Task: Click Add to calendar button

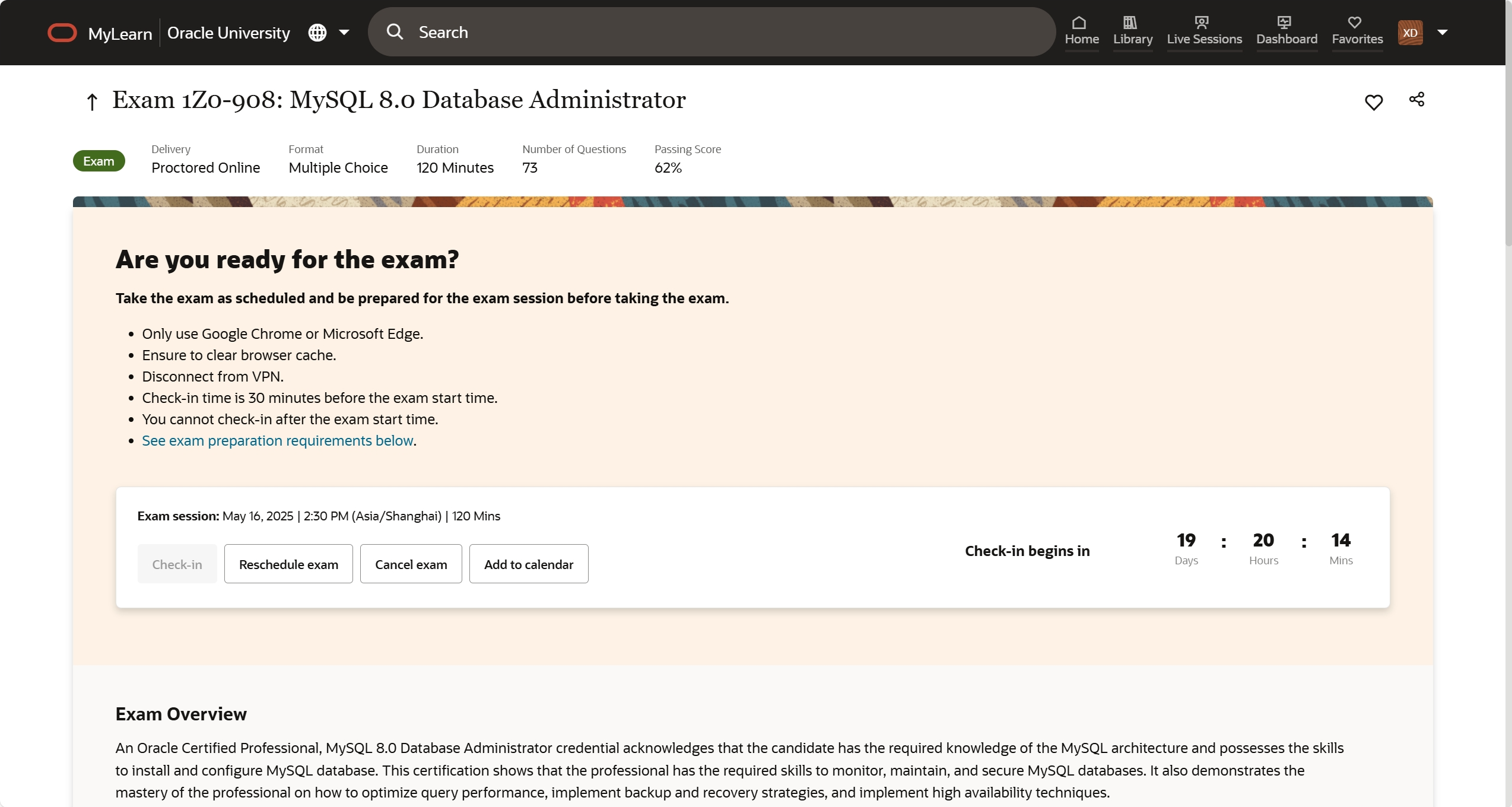Action: pos(528,564)
